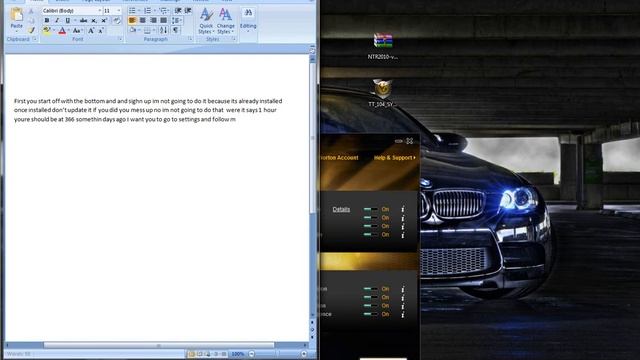Switch to Print Layout view

pyautogui.click(x=191, y=354)
